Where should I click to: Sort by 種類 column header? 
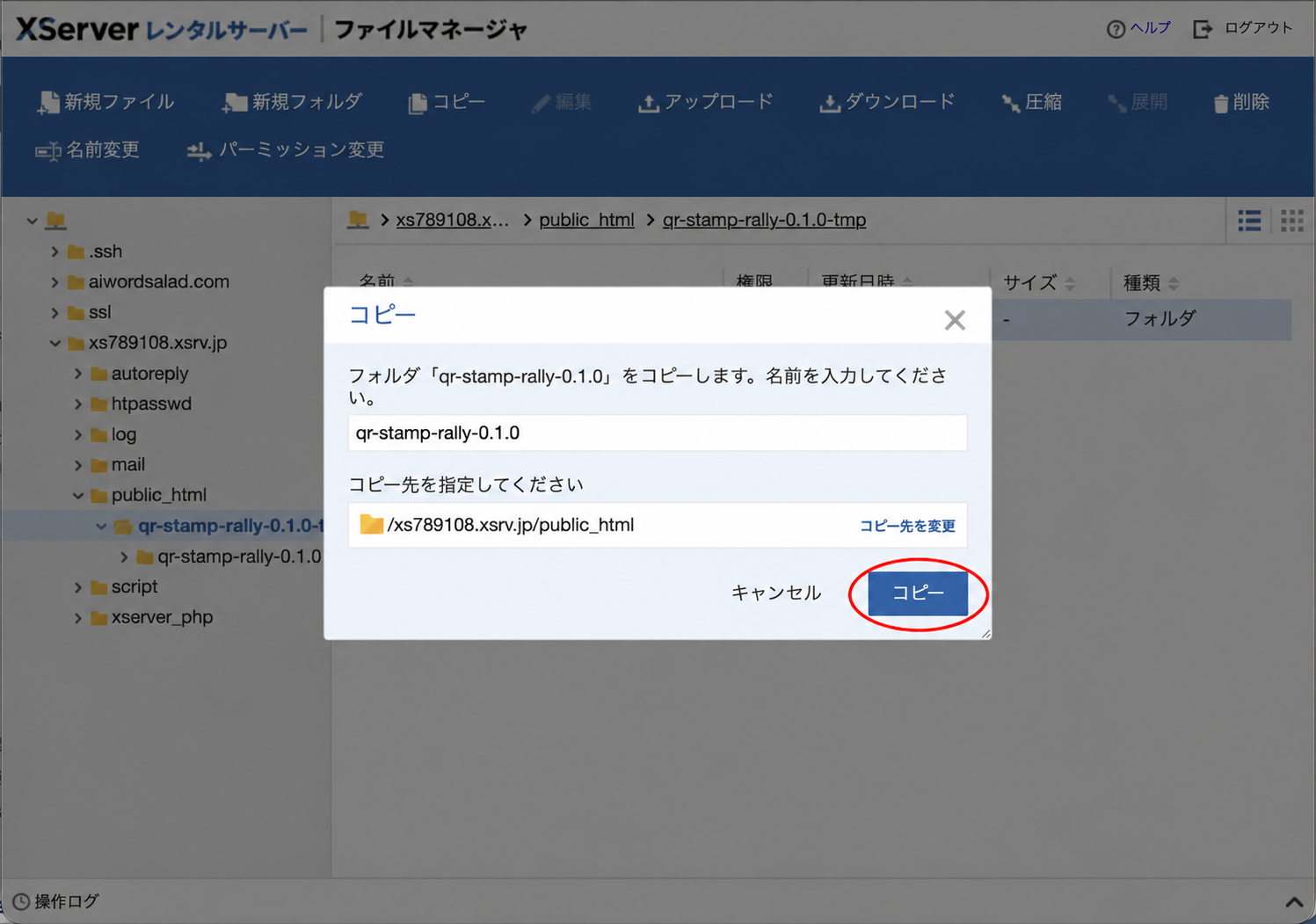1151,283
